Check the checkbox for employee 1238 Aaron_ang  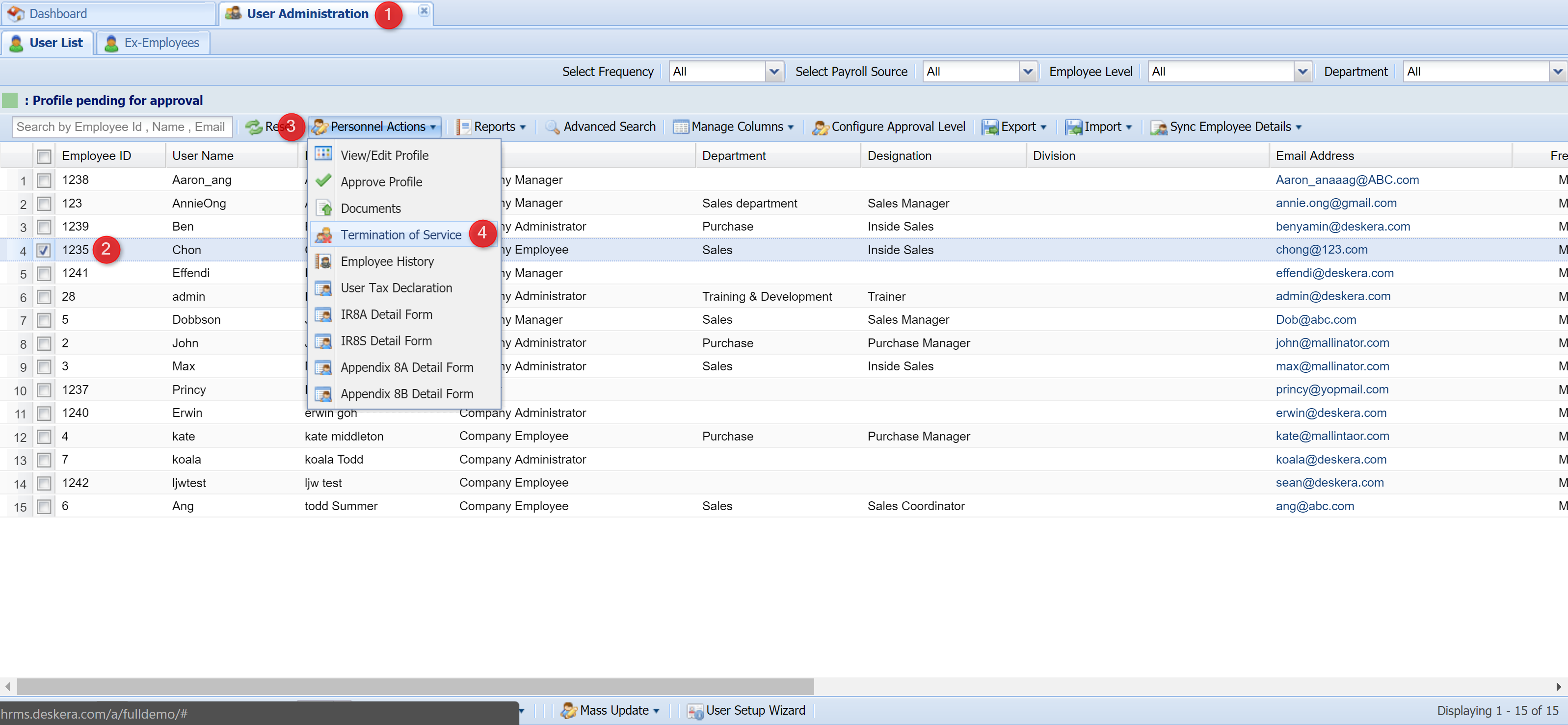coord(43,180)
